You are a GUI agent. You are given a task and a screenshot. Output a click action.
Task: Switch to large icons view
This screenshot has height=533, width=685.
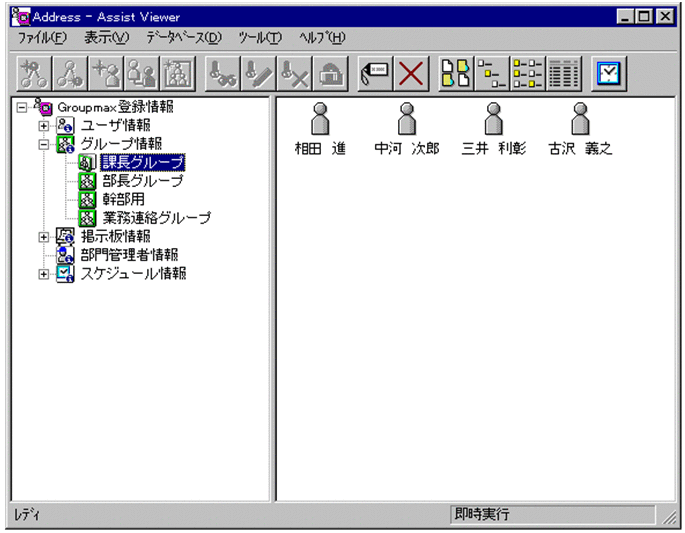pyautogui.click(x=456, y=74)
